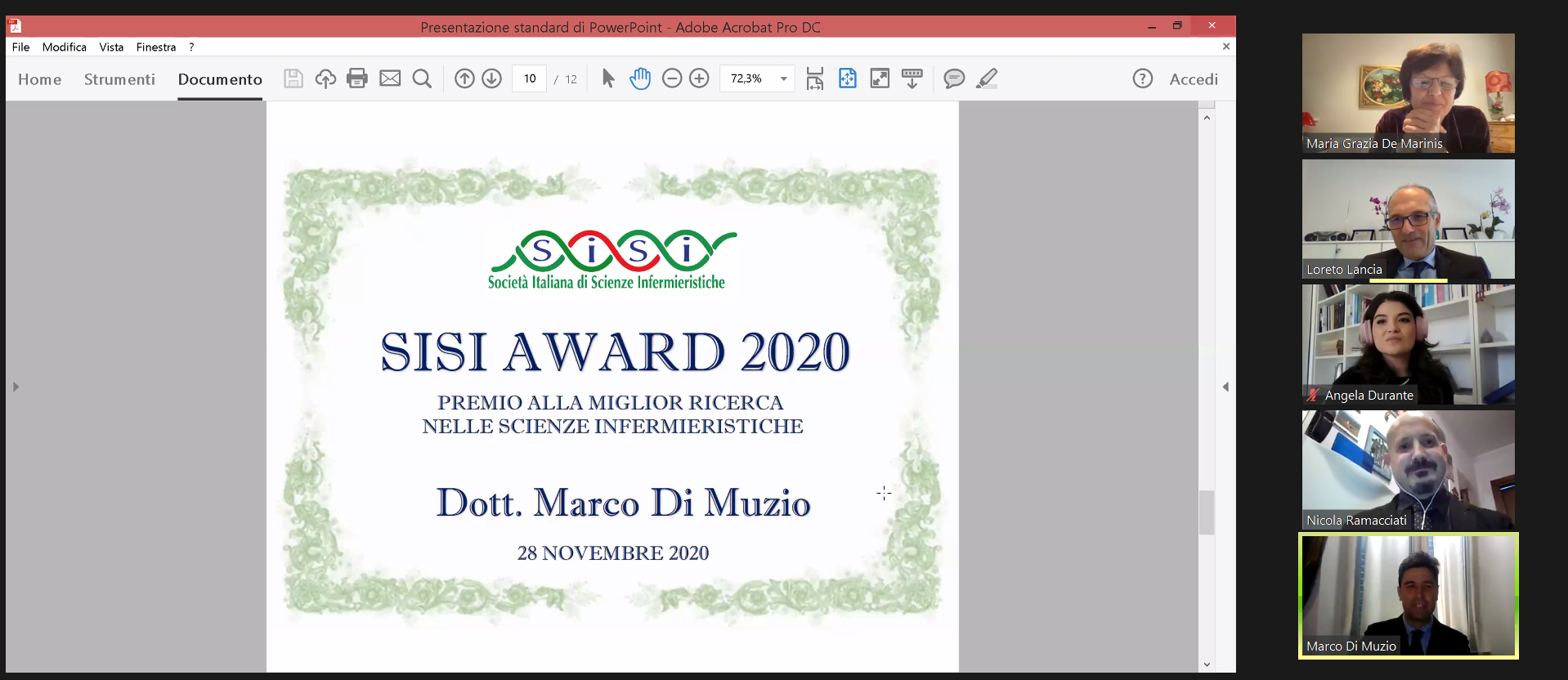Go to previous page arrow icon
The height and width of the screenshot is (680, 1568).
pyautogui.click(x=464, y=78)
